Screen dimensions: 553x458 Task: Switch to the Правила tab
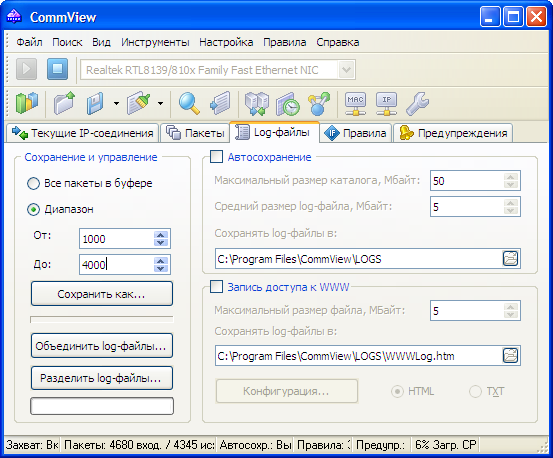pos(356,133)
